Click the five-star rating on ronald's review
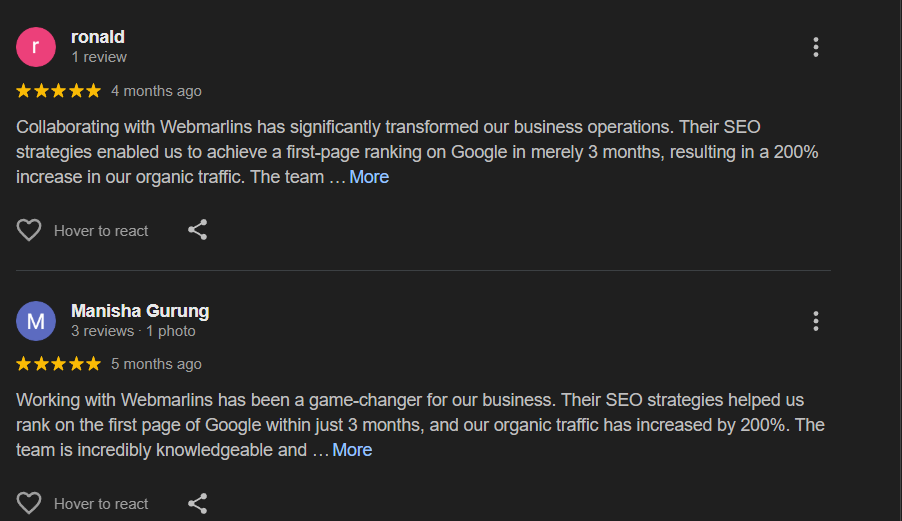Viewport: 902px width, 521px height. click(59, 91)
